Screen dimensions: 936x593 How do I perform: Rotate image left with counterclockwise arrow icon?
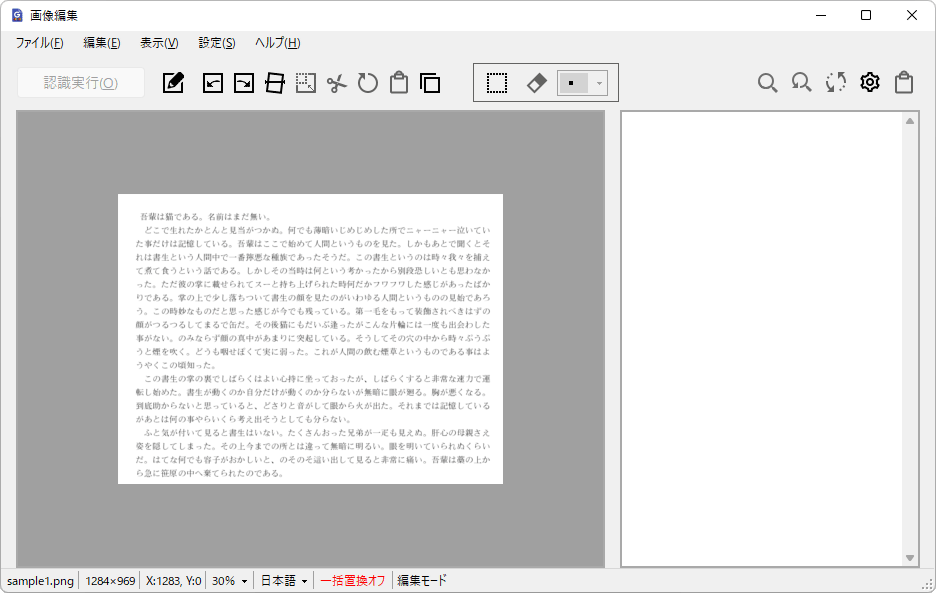[x=213, y=82]
